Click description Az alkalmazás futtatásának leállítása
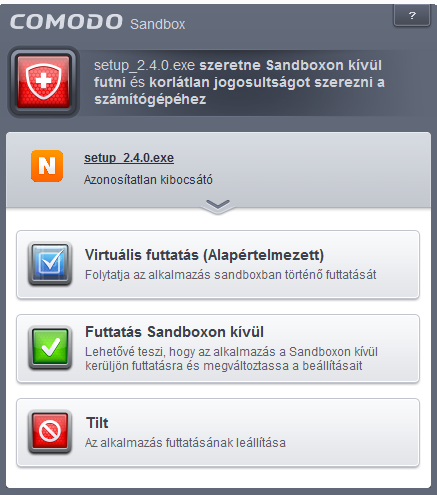This screenshot has height=495, width=437. pos(185,443)
